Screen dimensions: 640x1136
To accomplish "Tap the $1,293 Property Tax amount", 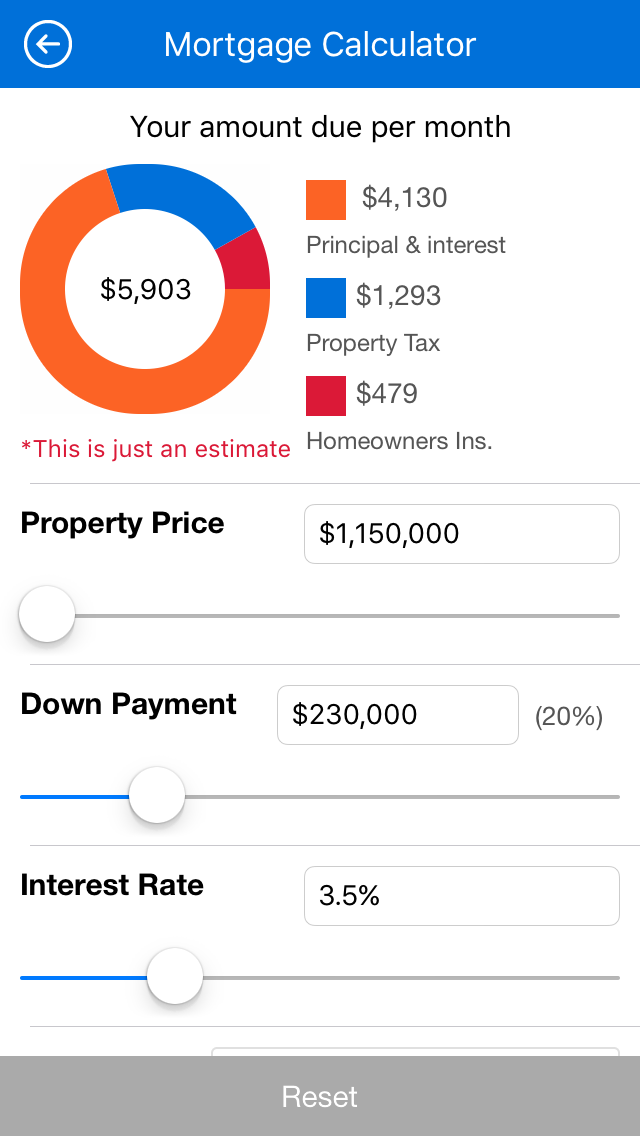I will click(x=398, y=296).
